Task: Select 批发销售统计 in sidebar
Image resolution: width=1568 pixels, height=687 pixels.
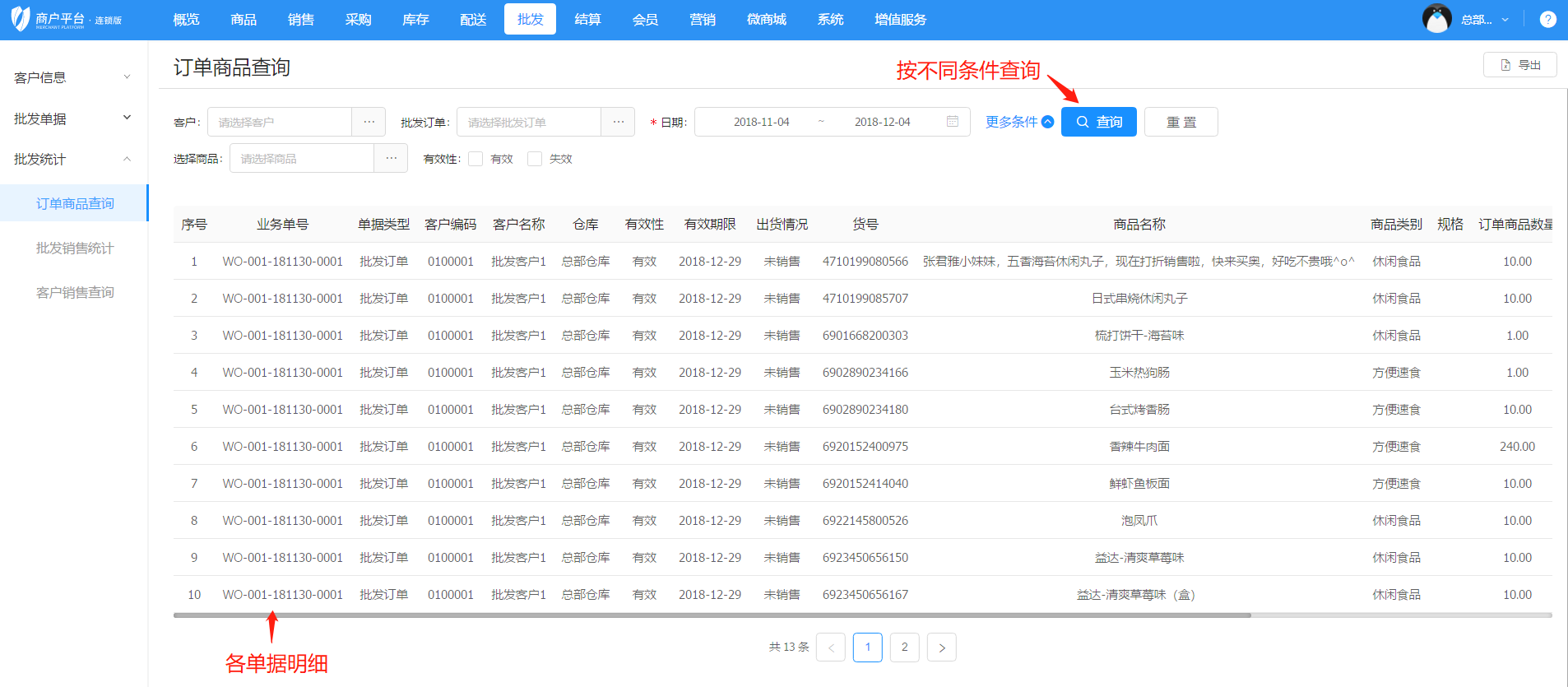Action: tap(75, 248)
